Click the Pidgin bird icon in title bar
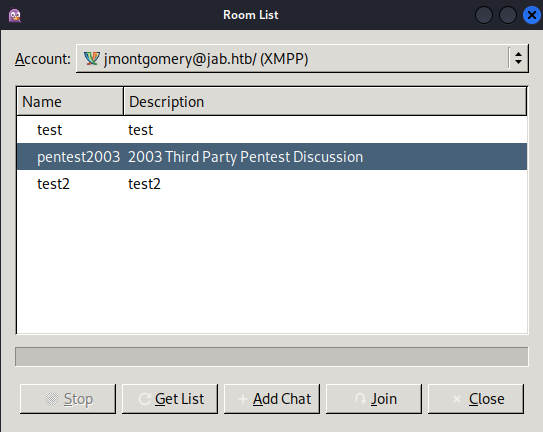The width and height of the screenshot is (543, 432). coord(15,15)
